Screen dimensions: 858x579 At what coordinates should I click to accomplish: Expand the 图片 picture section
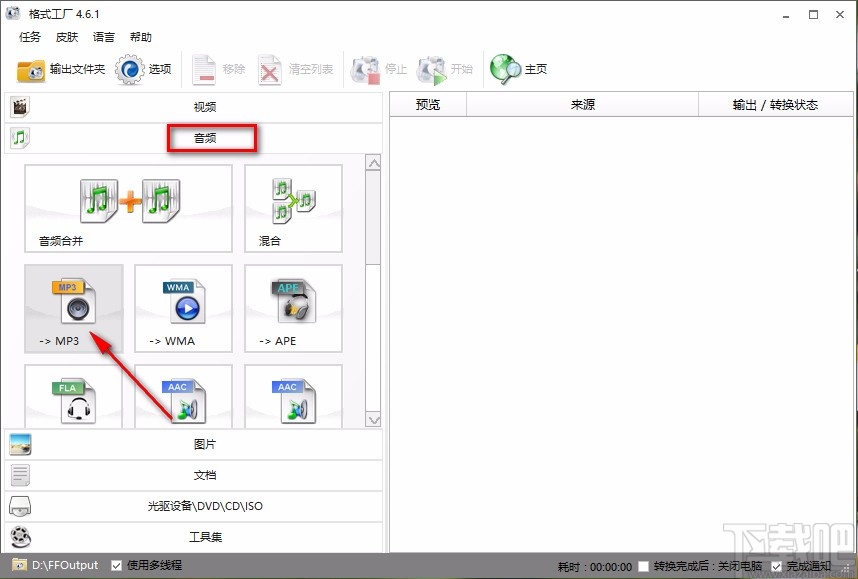205,444
